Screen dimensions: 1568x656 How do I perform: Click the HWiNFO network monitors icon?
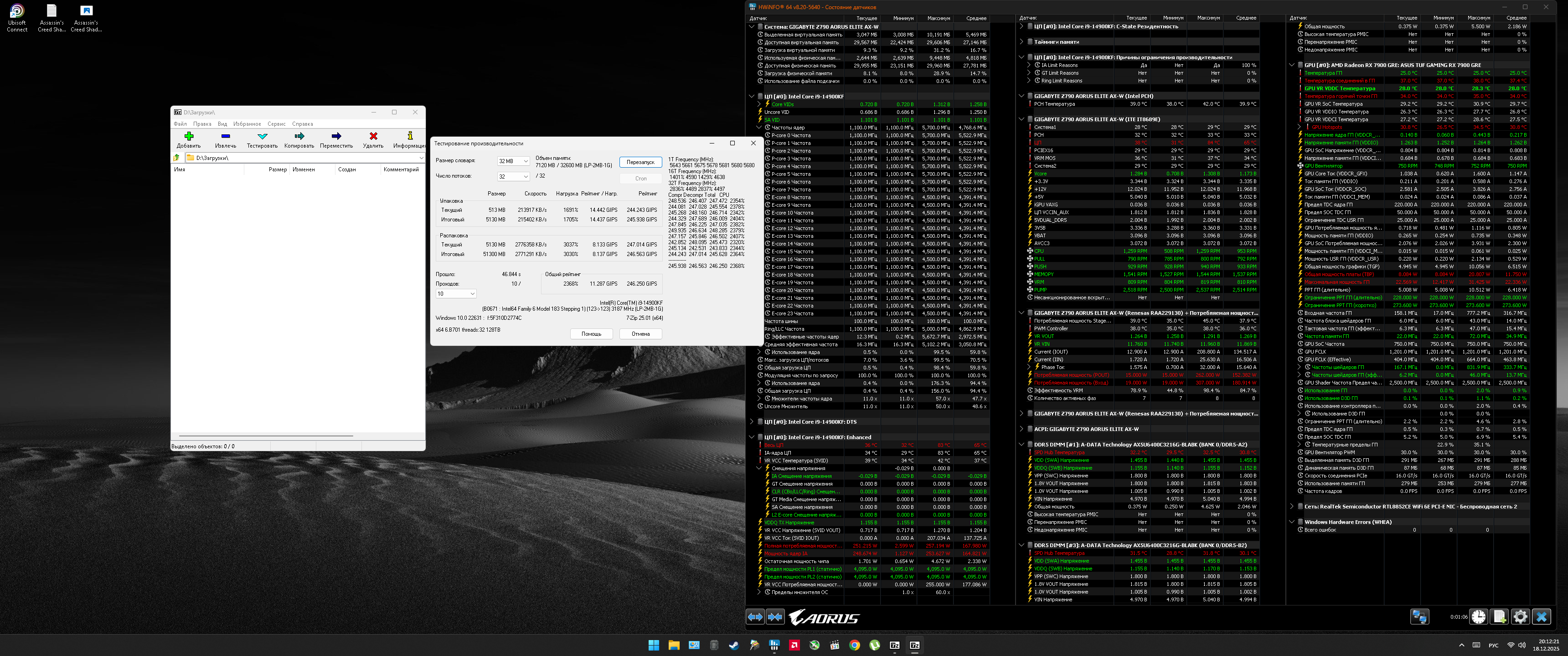pos(1419,616)
